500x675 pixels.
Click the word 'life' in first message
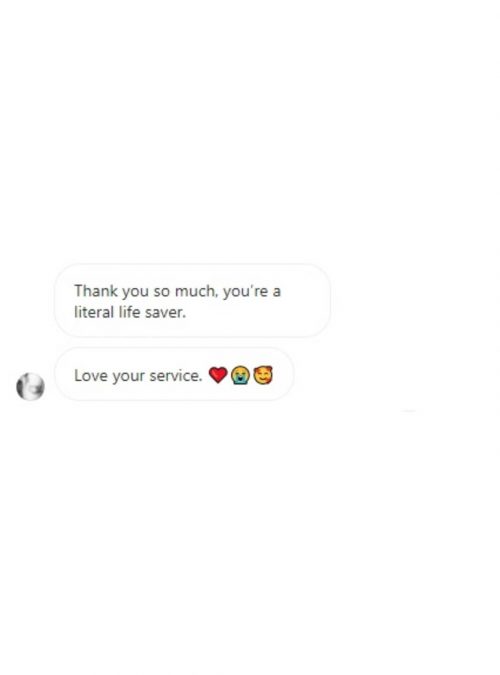point(129,312)
